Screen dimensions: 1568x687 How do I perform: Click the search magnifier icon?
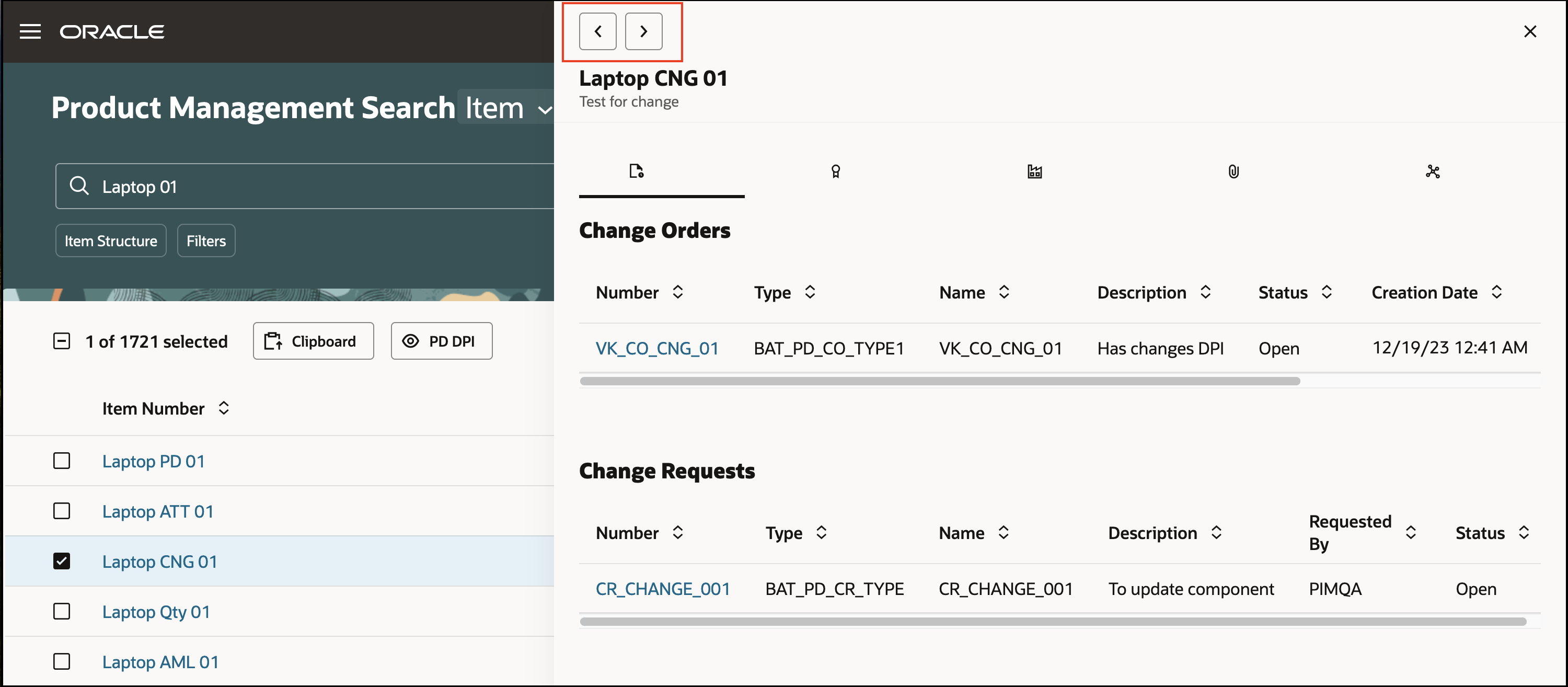(79, 185)
